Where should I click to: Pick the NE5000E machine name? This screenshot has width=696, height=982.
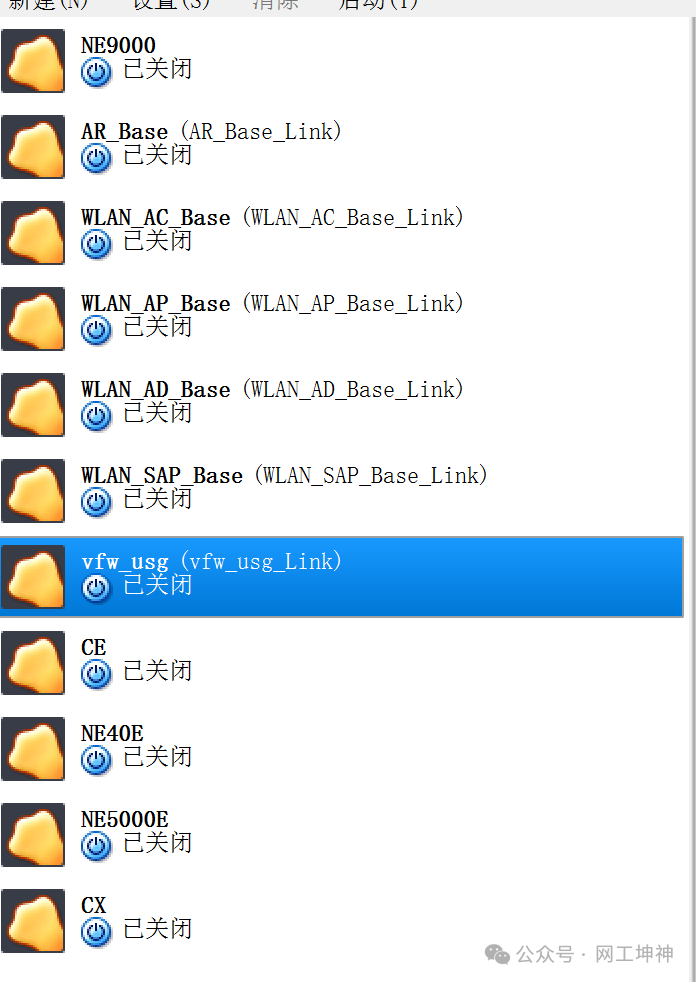(125, 819)
